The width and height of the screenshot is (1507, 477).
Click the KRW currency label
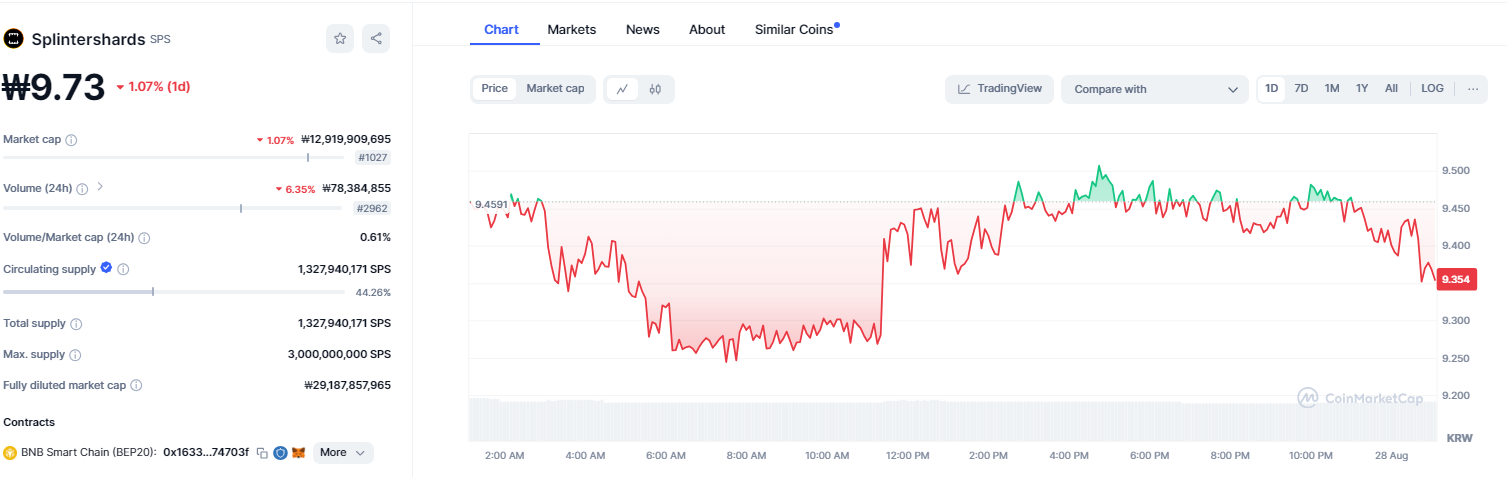1460,439
